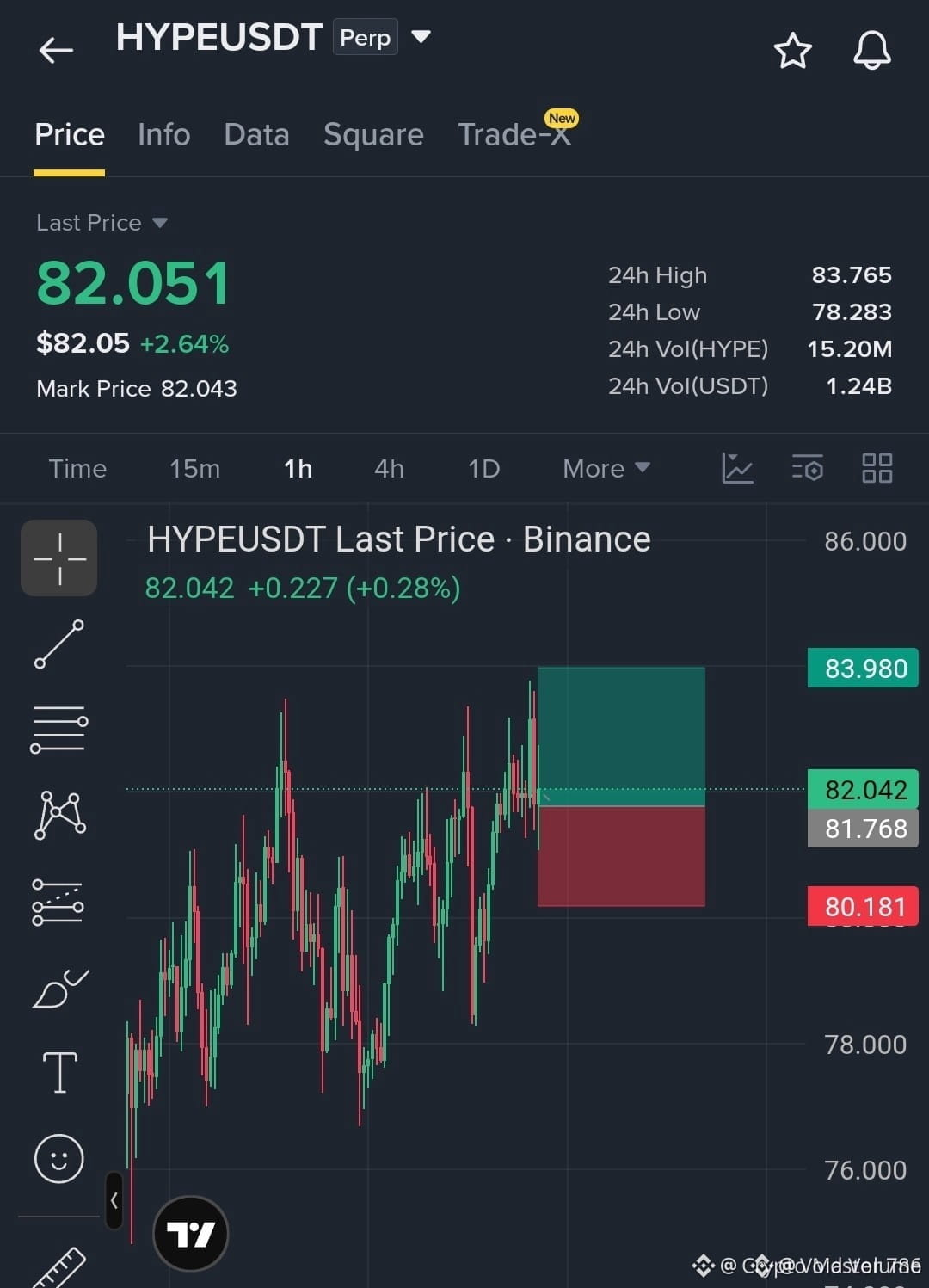Click the 86.000 price axis label

pyautogui.click(x=865, y=541)
